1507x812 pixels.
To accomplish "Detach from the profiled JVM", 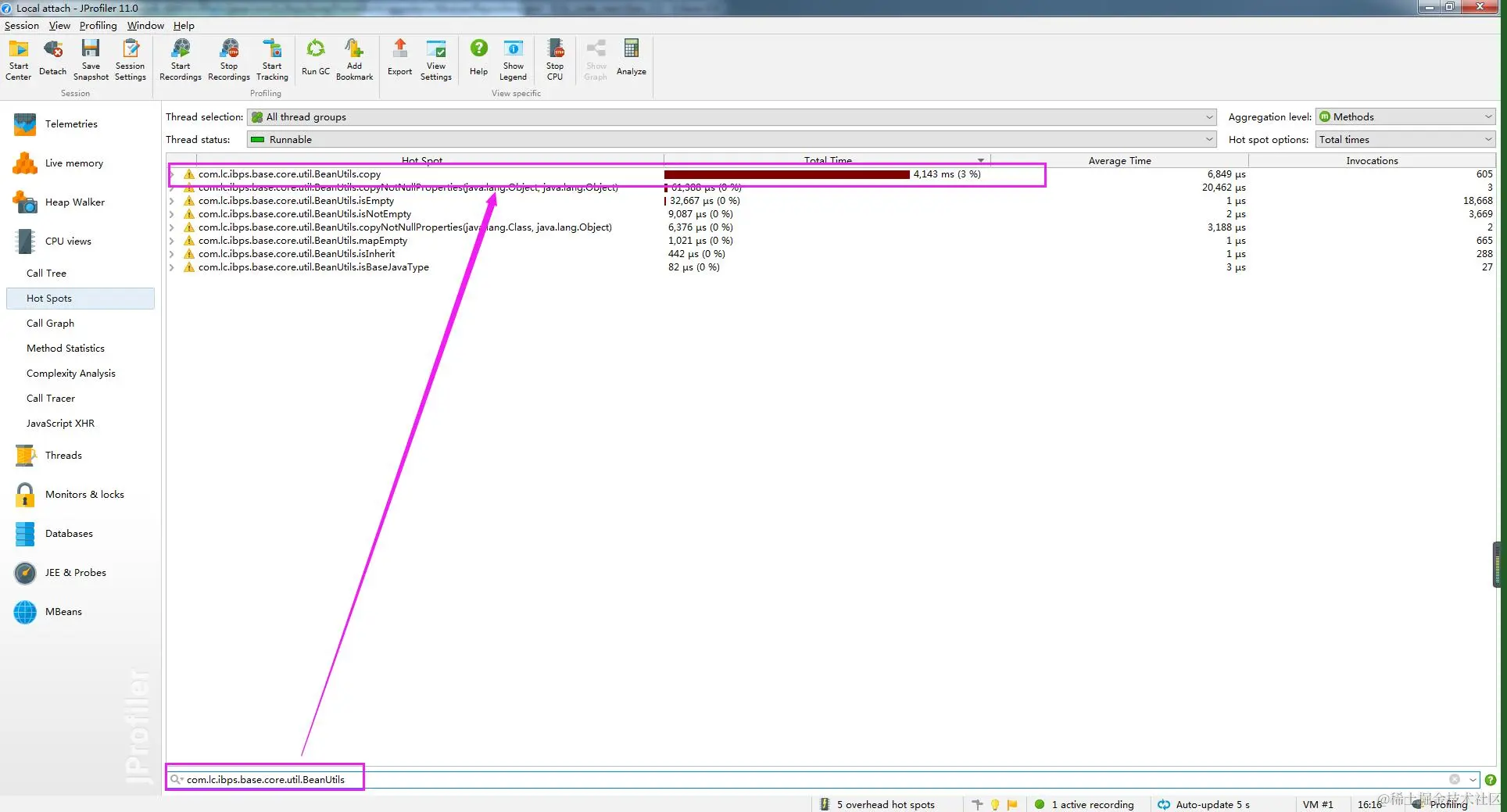I will [x=52, y=59].
